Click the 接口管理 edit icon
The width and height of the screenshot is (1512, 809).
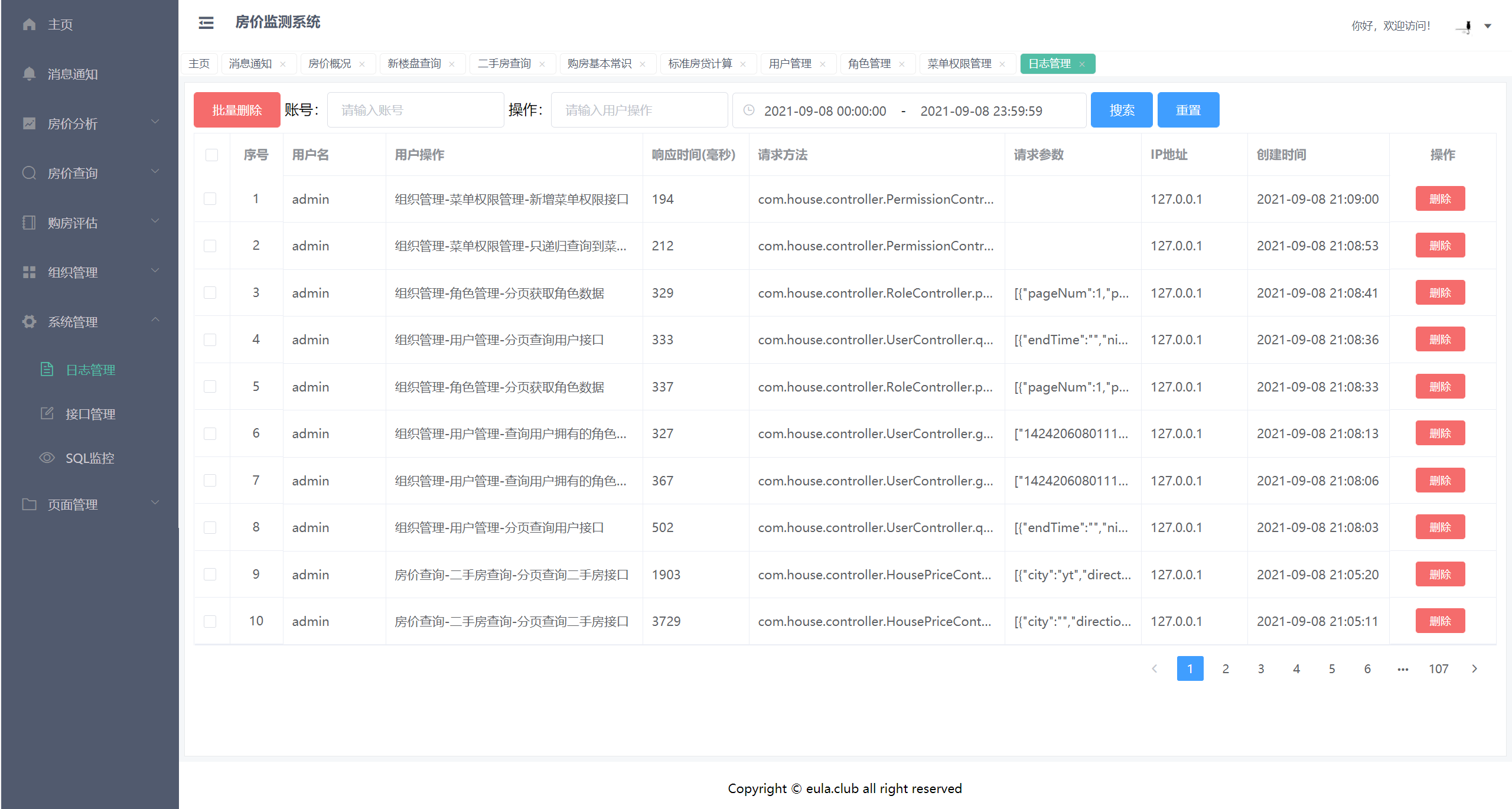pyautogui.click(x=47, y=413)
